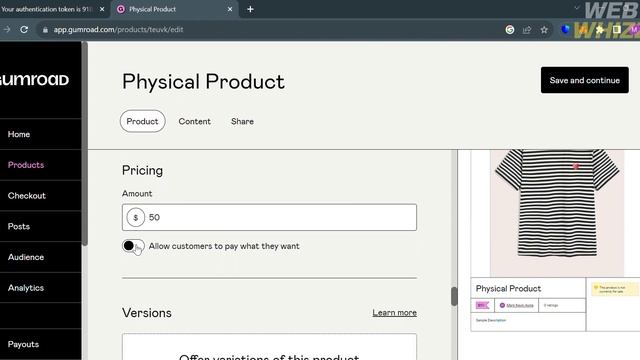Click the sidebar vertical scrollbar
640x360 pixels.
point(84,143)
